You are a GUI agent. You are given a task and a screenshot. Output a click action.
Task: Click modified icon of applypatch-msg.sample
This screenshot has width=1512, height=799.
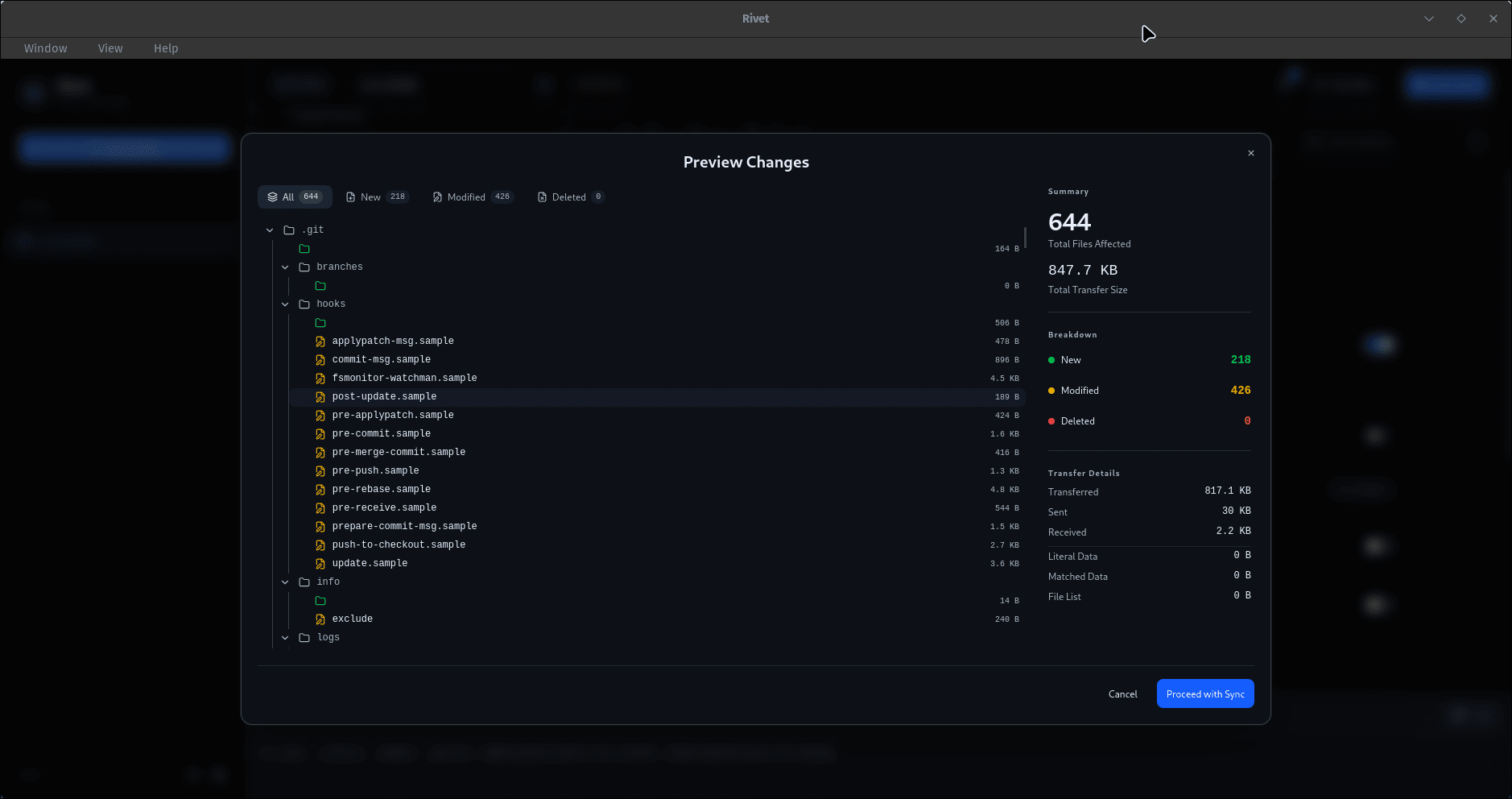pos(320,342)
